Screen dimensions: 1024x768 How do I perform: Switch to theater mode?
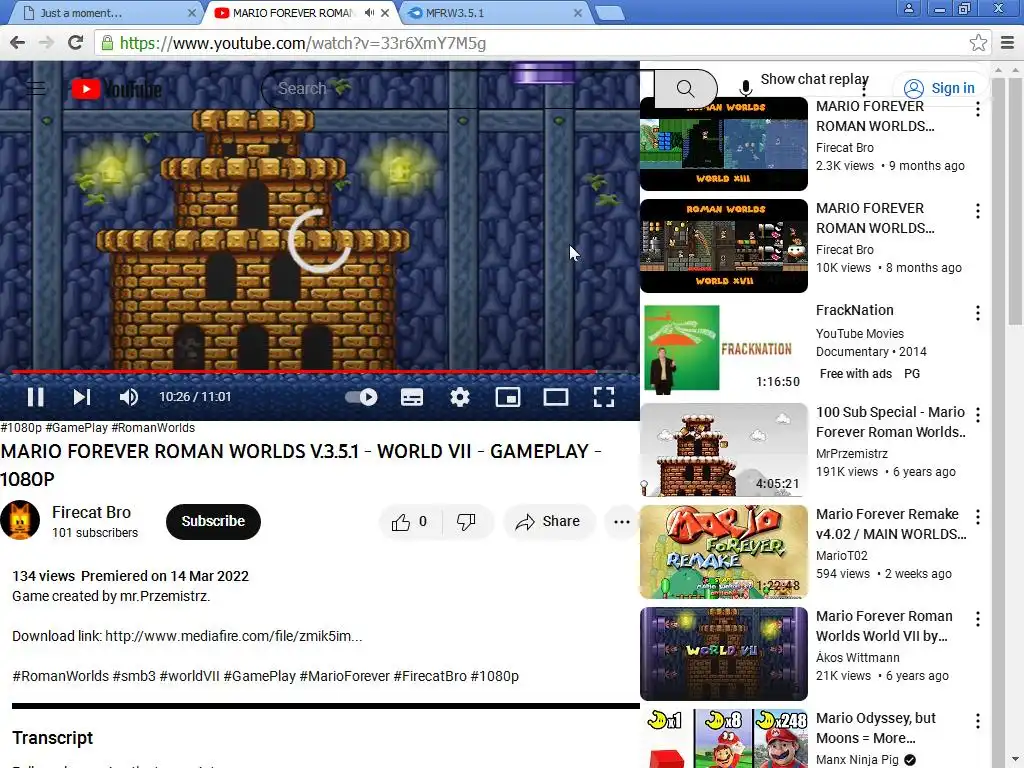(556, 397)
